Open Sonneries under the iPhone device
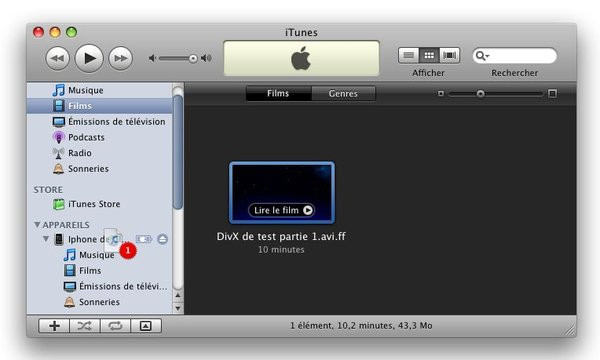Image resolution: width=600 pixels, height=360 pixels. pyautogui.click(x=99, y=302)
